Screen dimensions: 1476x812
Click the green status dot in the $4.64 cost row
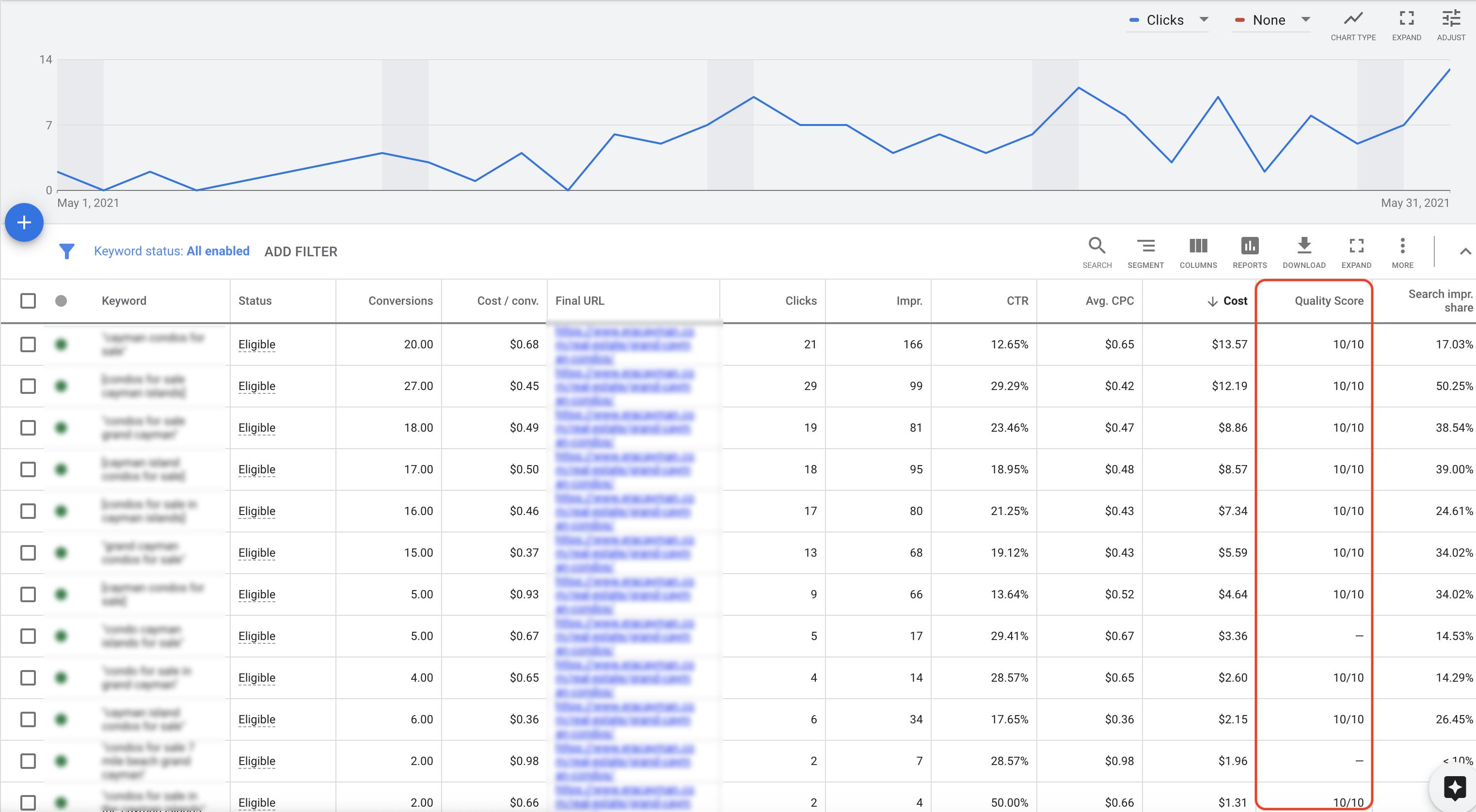61,594
